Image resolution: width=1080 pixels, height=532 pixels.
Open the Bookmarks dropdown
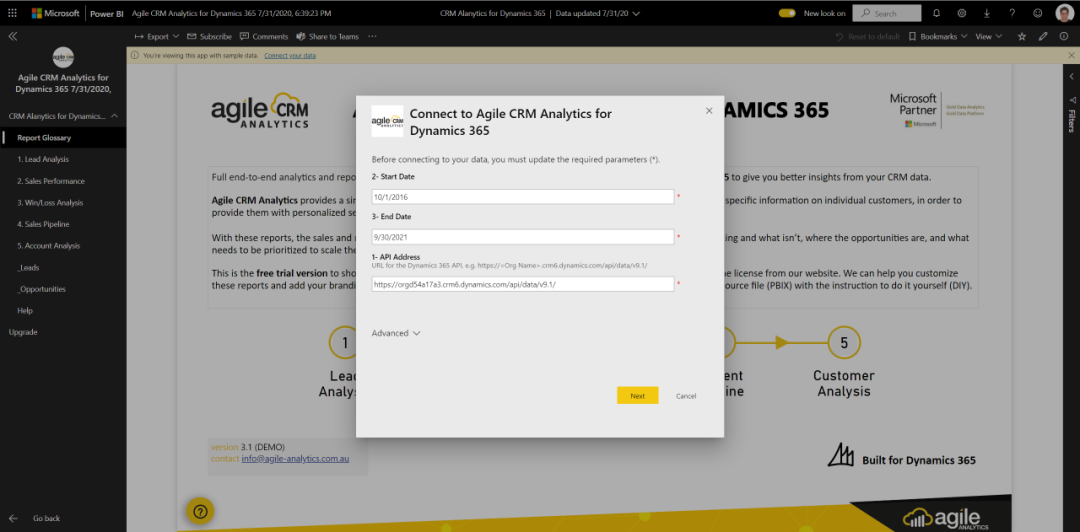pyautogui.click(x=938, y=37)
